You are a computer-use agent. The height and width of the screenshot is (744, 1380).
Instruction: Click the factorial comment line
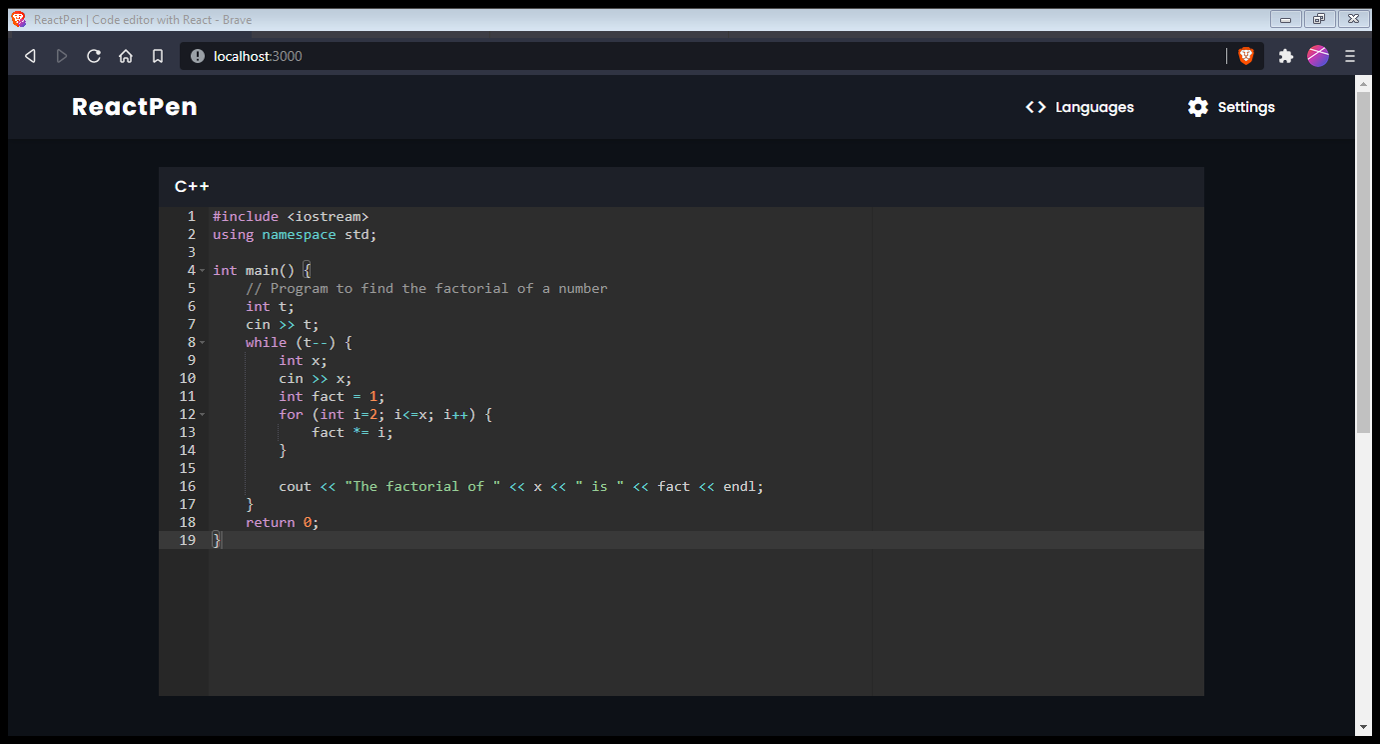click(427, 288)
